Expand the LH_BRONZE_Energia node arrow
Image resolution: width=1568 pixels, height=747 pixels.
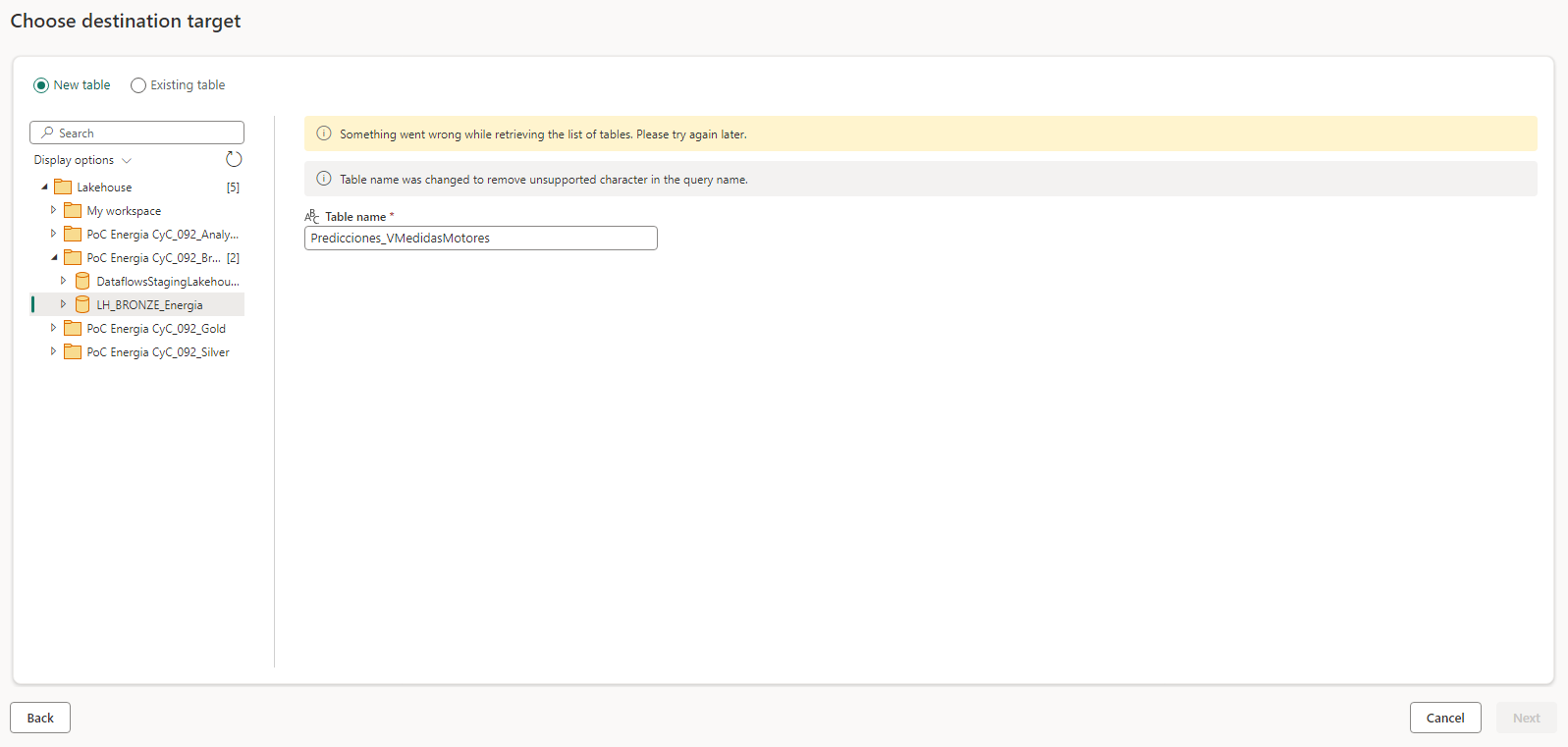coord(64,304)
